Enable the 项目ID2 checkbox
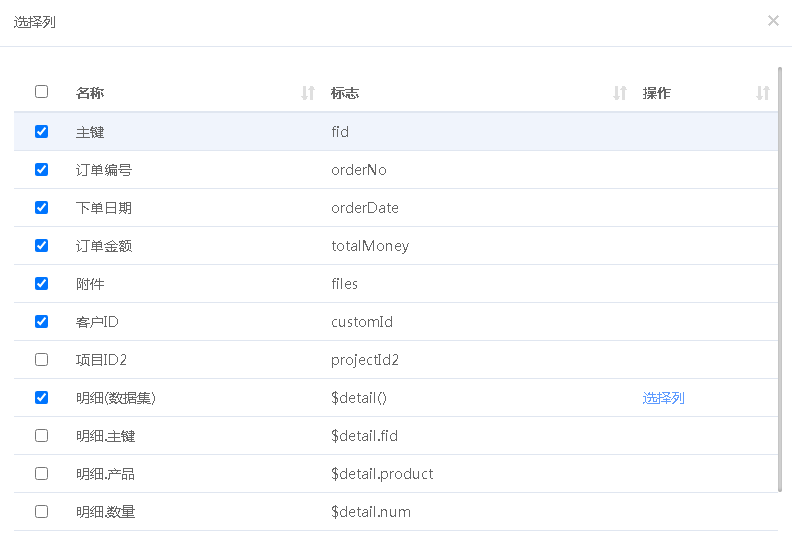 point(41,359)
